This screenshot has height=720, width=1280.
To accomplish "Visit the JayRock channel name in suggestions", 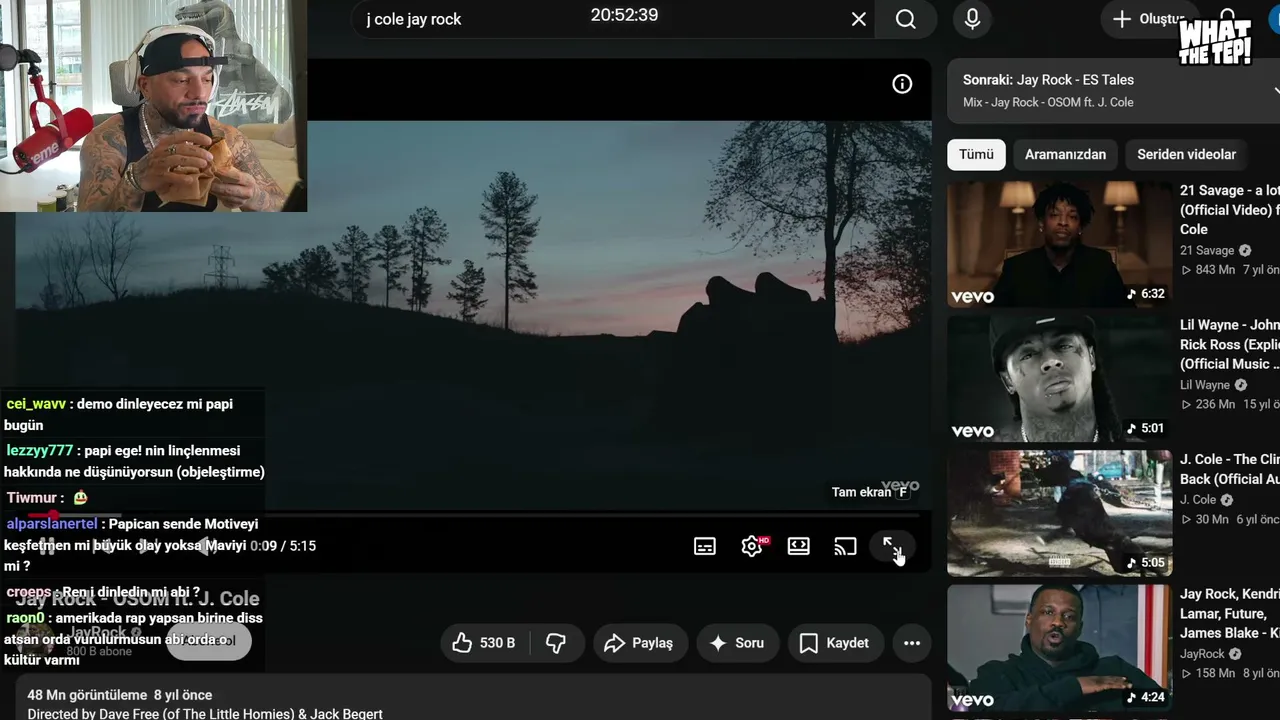I will tap(1202, 654).
